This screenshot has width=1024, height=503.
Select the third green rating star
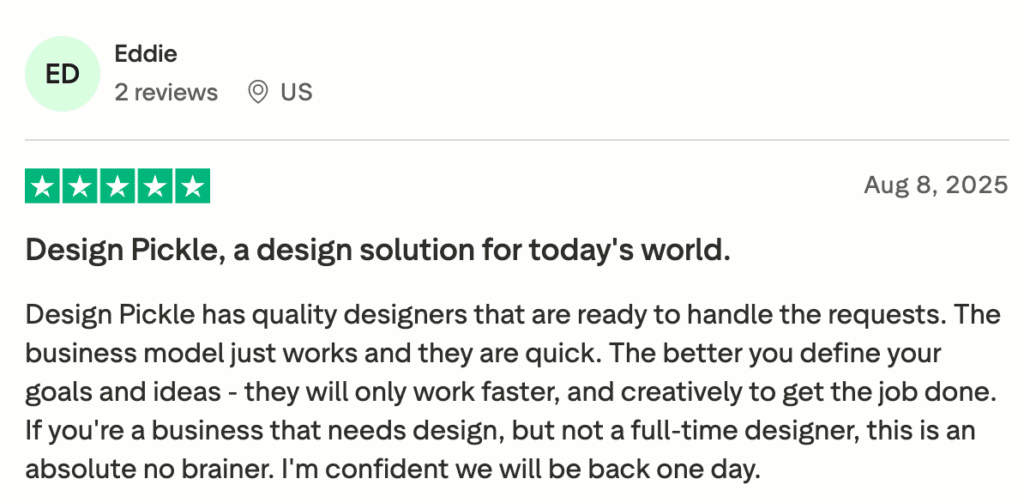117,186
